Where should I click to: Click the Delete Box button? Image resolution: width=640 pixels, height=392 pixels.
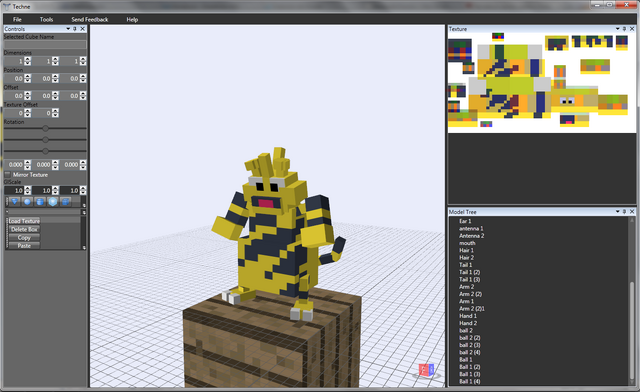click(24, 229)
